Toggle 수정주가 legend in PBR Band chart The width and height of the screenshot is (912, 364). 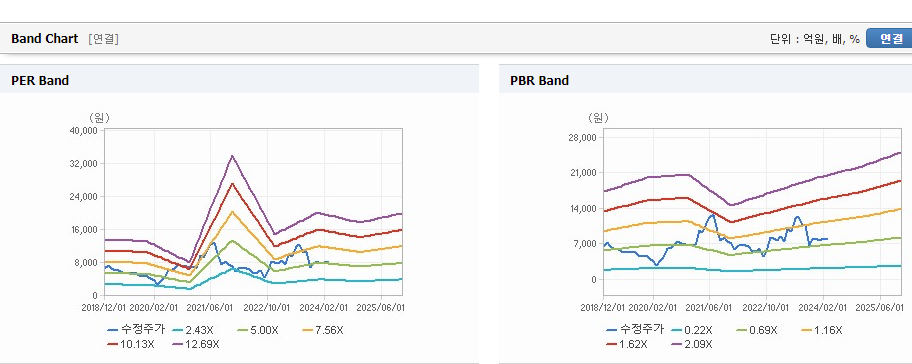pyautogui.click(x=635, y=330)
